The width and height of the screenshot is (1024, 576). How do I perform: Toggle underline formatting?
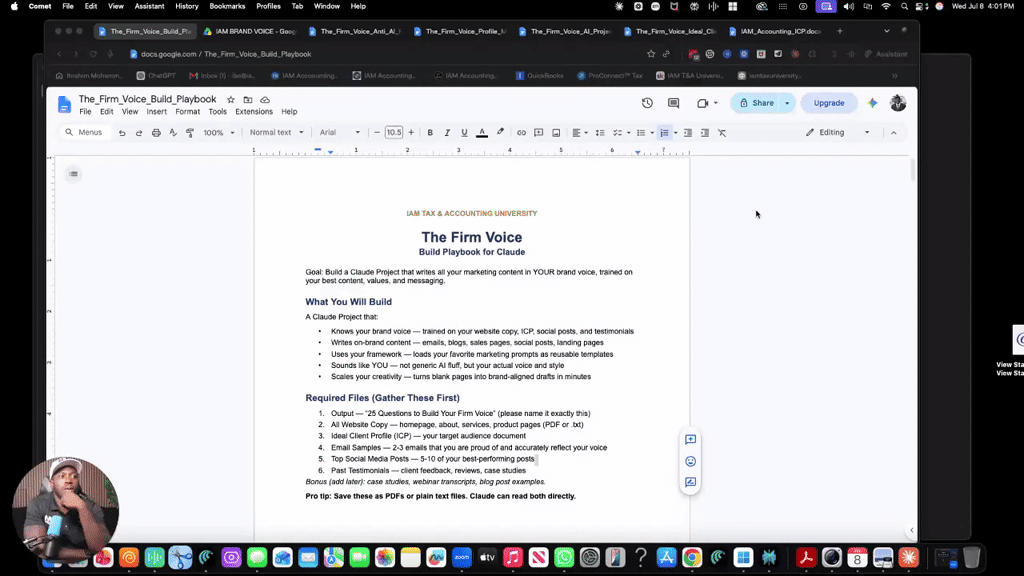click(x=464, y=133)
